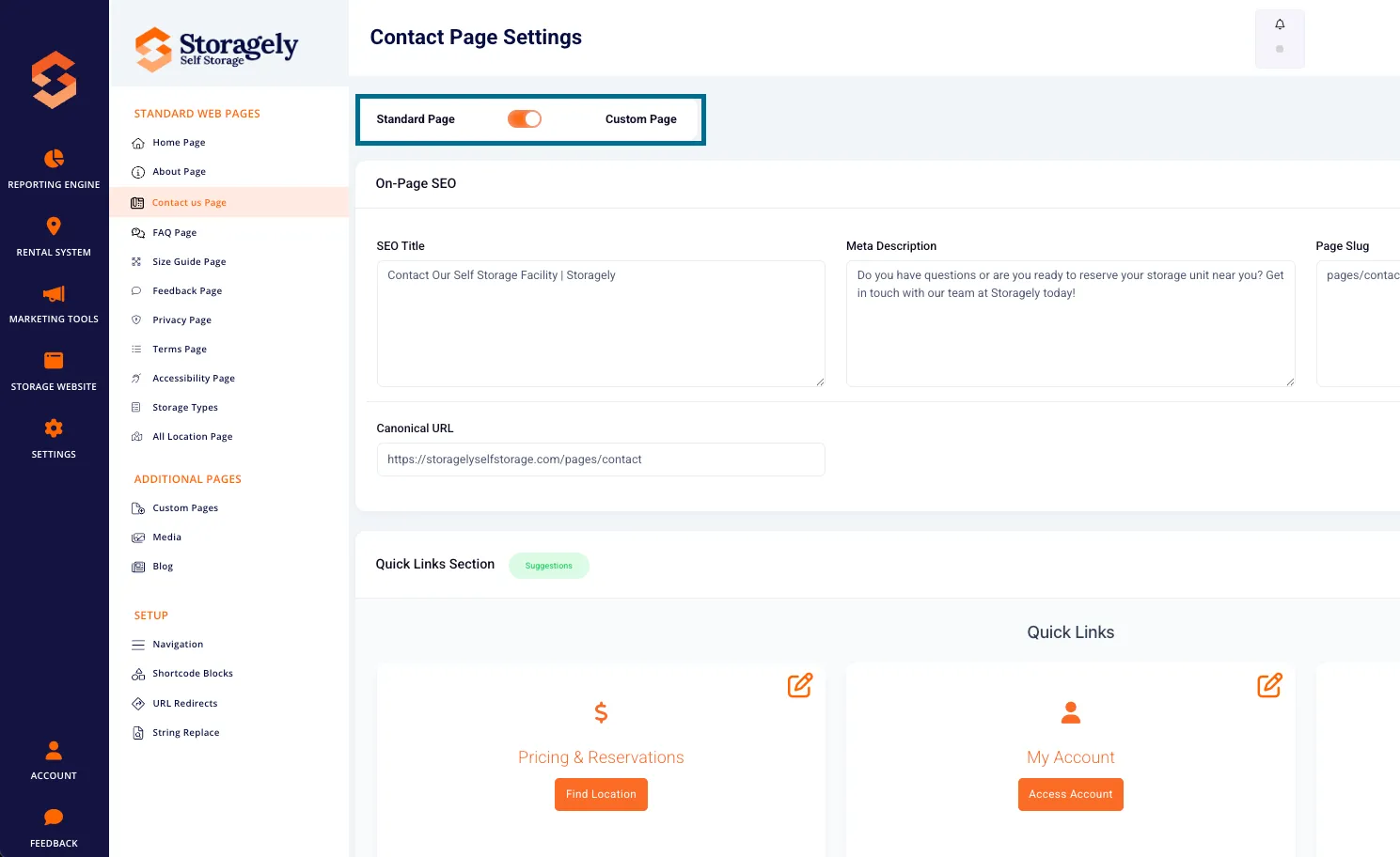Viewport: 1400px width, 857px height.
Task: Open Shortcode Blocks setup page
Action: tap(193, 674)
